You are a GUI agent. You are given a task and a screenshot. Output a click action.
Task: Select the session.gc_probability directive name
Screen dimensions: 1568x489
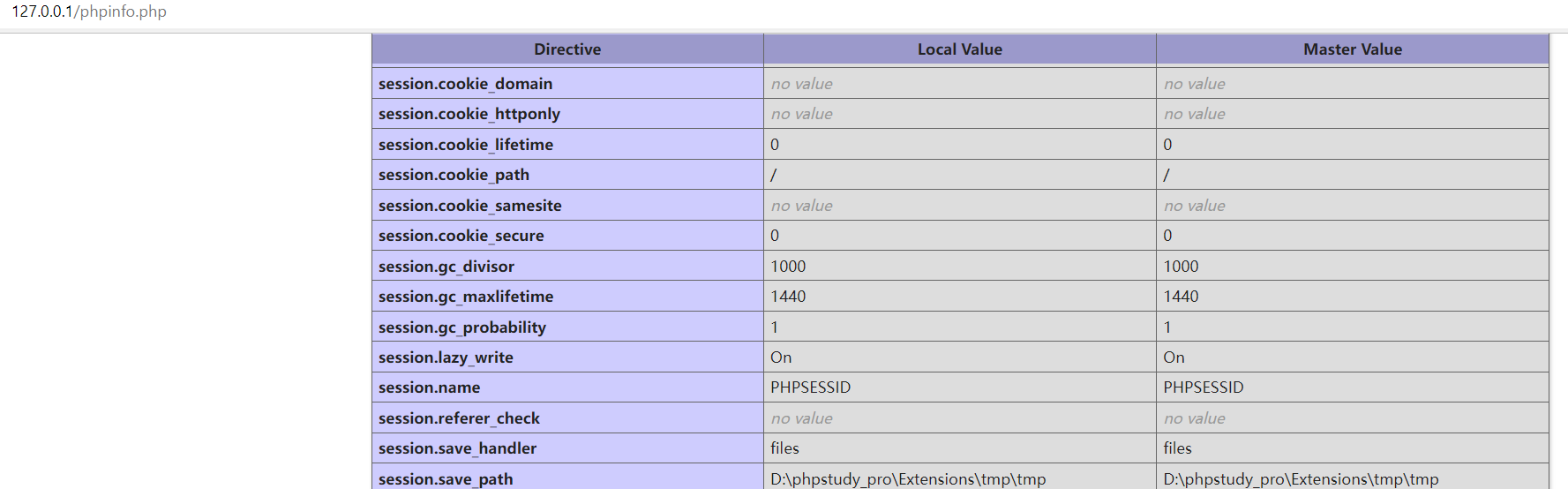click(461, 327)
